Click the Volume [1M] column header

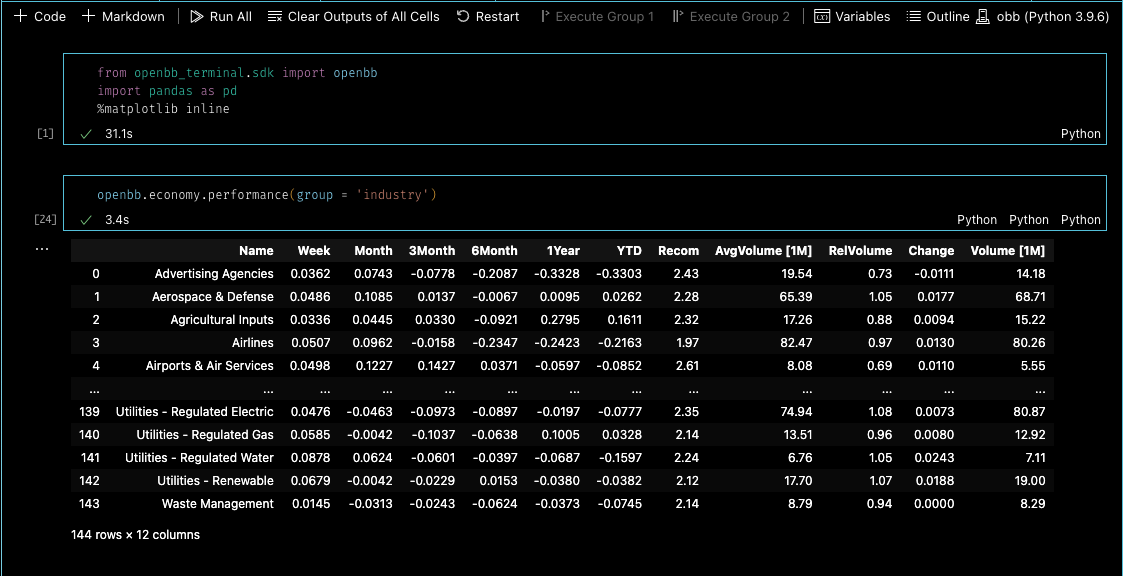click(1008, 251)
